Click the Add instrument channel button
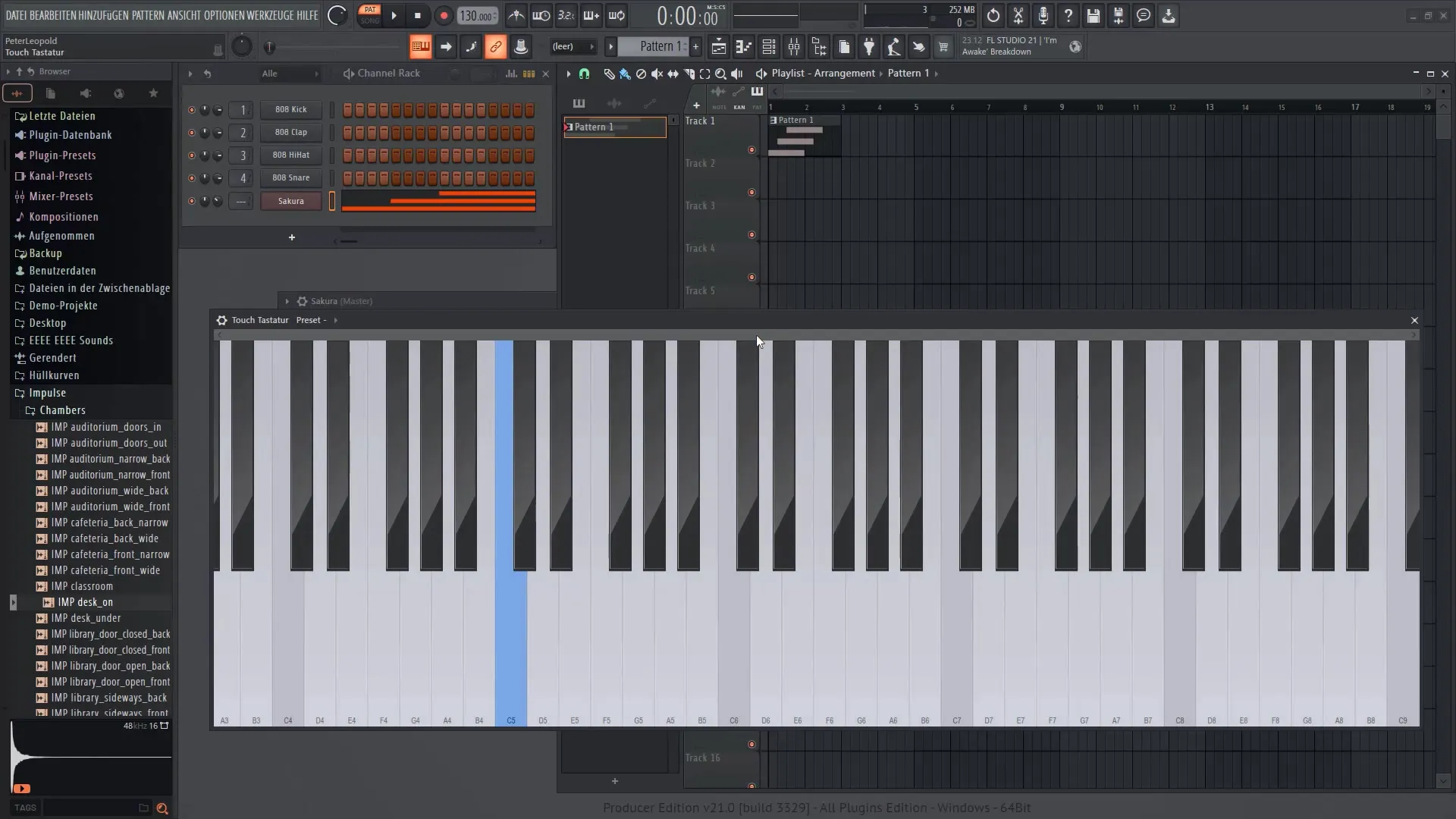Image resolution: width=1456 pixels, height=819 pixels. pyautogui.click(x=292, y=237)
